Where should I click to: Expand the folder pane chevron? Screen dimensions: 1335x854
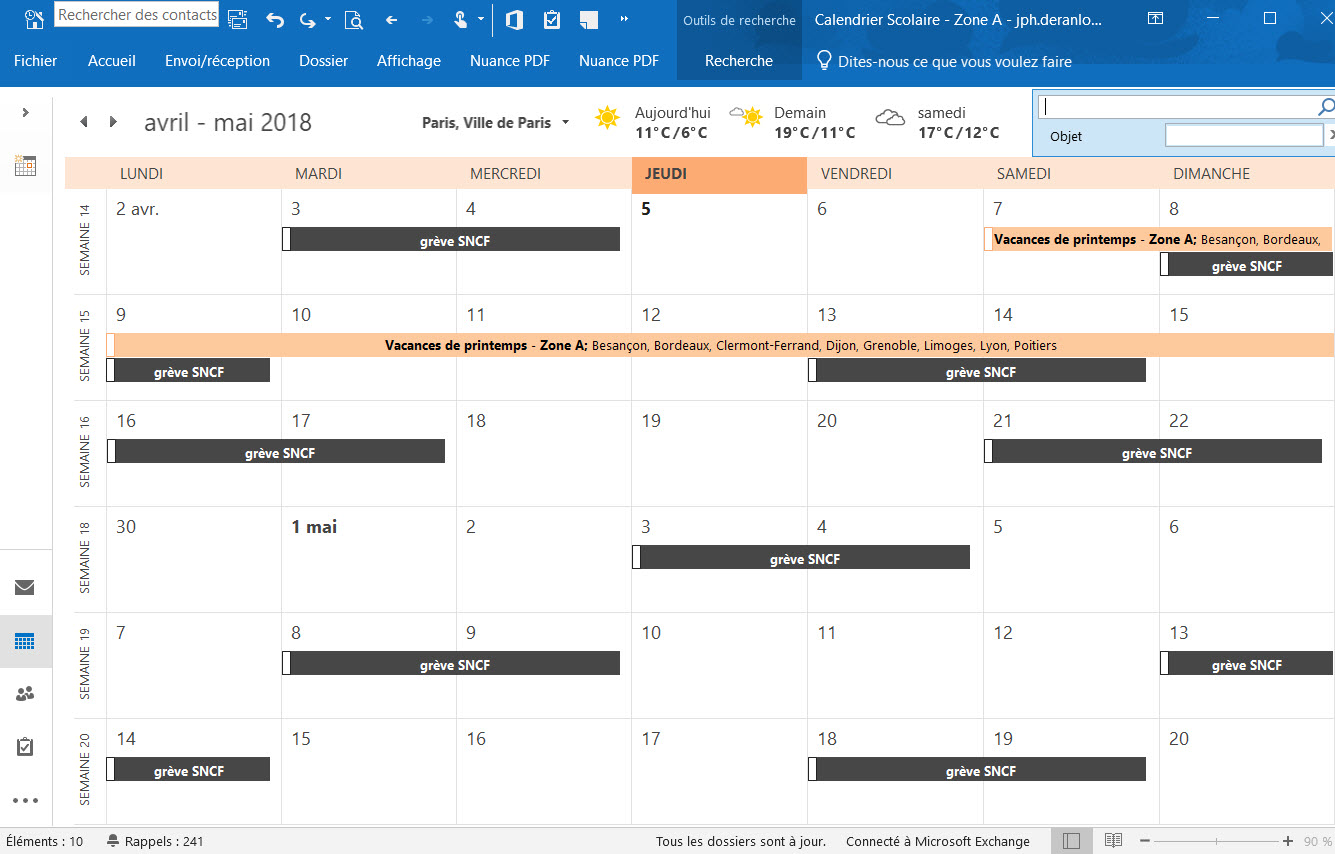click(x=25, y=113)
